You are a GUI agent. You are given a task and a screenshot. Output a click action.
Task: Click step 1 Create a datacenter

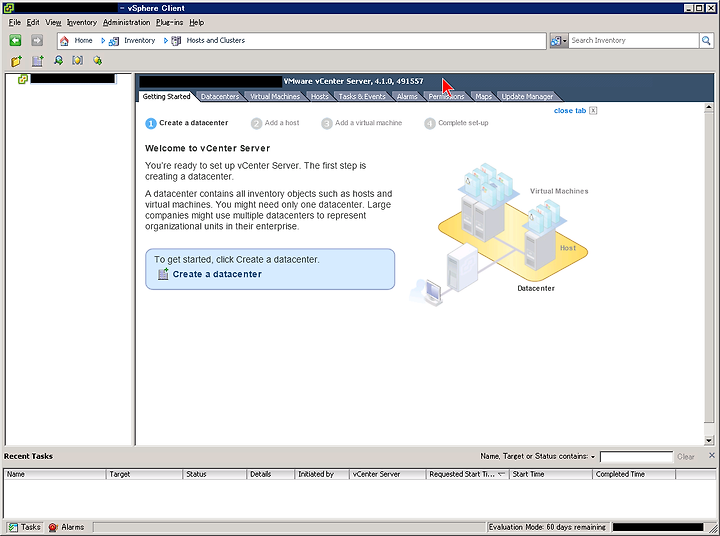pos(187,123)
